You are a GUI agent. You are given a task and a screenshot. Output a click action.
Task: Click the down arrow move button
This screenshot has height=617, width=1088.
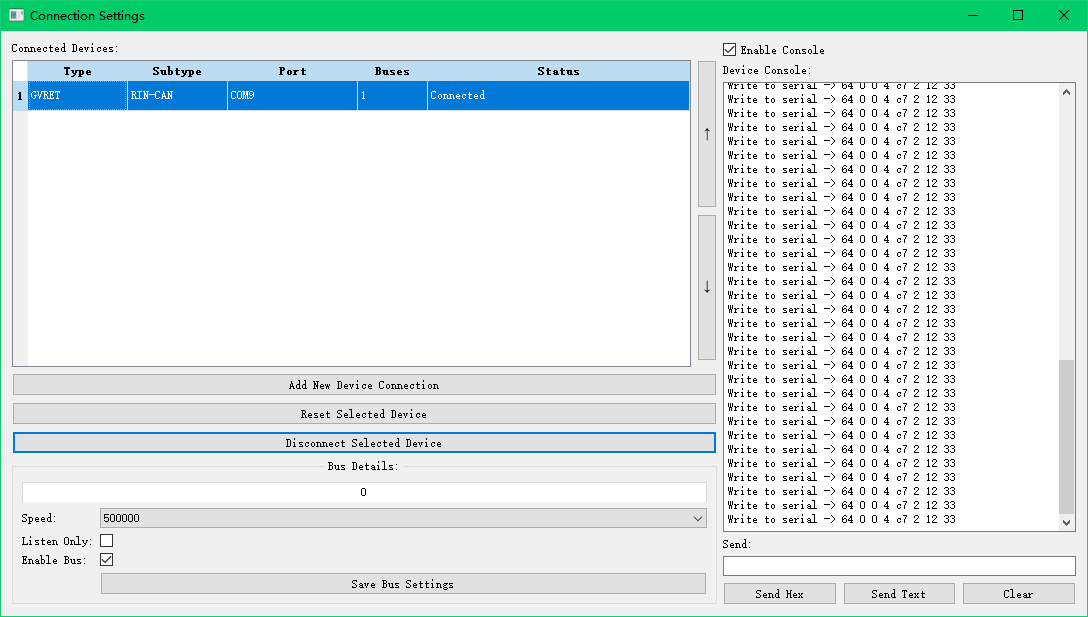point(707,287)
